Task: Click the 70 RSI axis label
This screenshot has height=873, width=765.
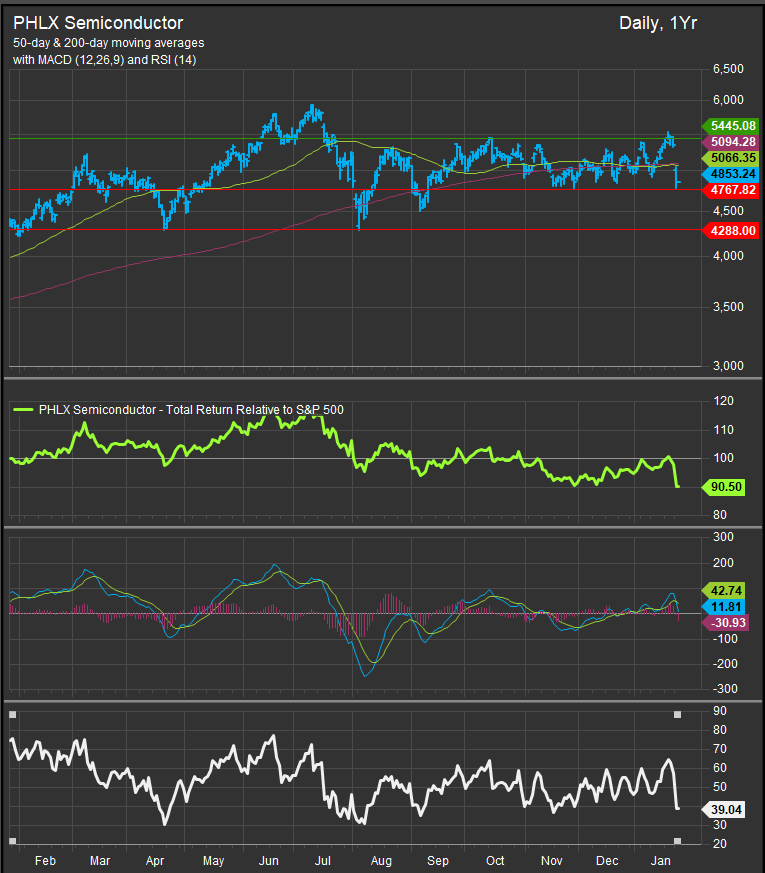Action: coord(720,749)
